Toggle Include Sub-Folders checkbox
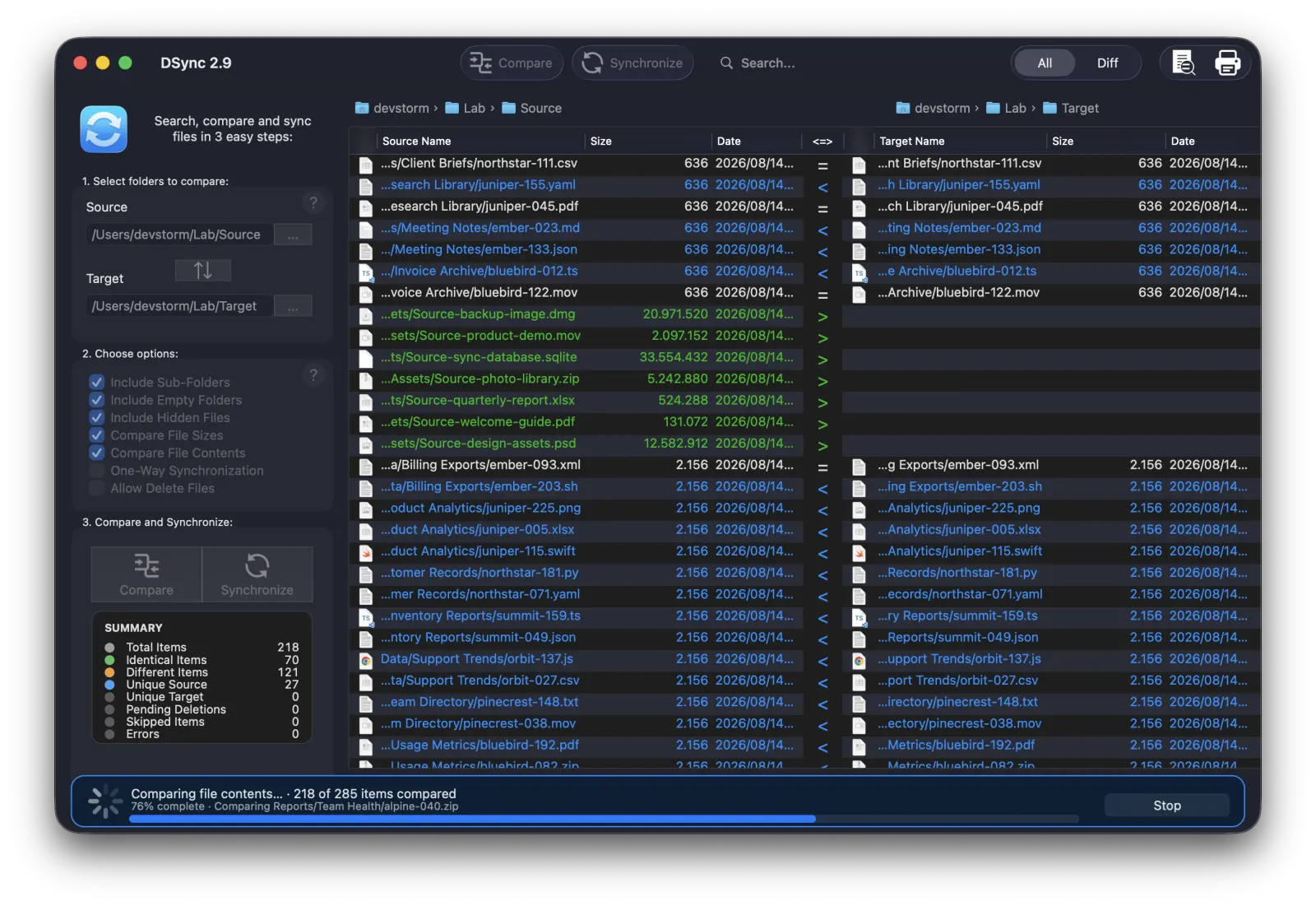This screenshot has height=906, width=1316. (x=97, y=383)
